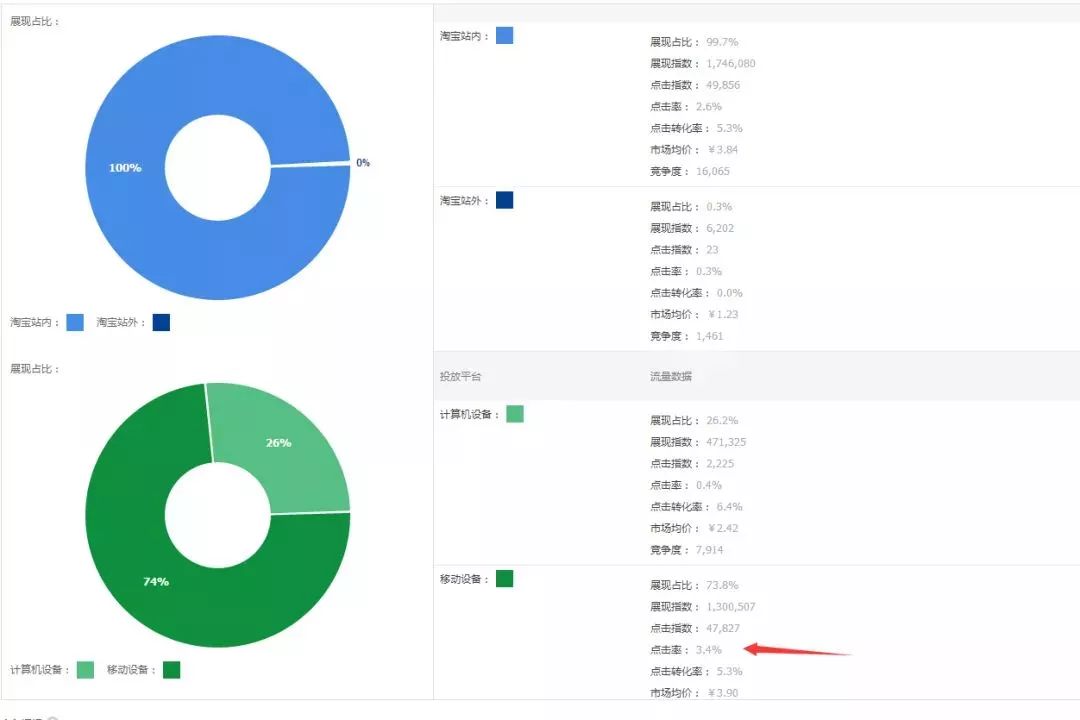This screenshot has height=720, width=1080.
Task: Click the 点击转化率 6.4% value
Action: click(x=729, y=506)
